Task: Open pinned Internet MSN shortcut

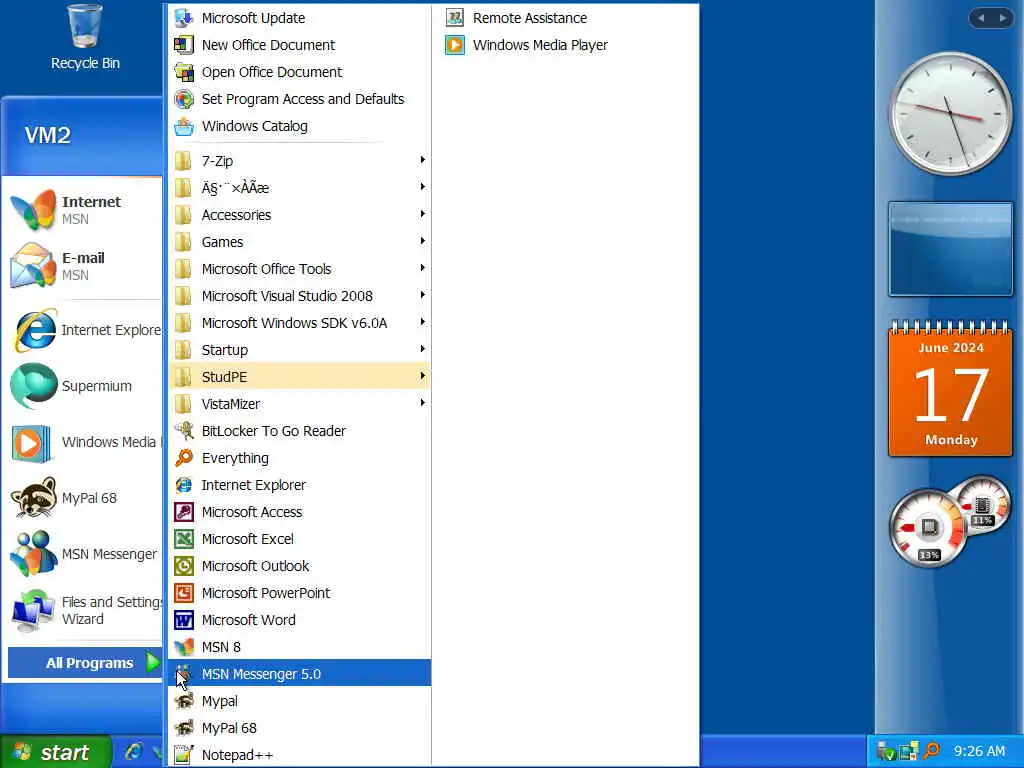Action: (x=84, y=210)
